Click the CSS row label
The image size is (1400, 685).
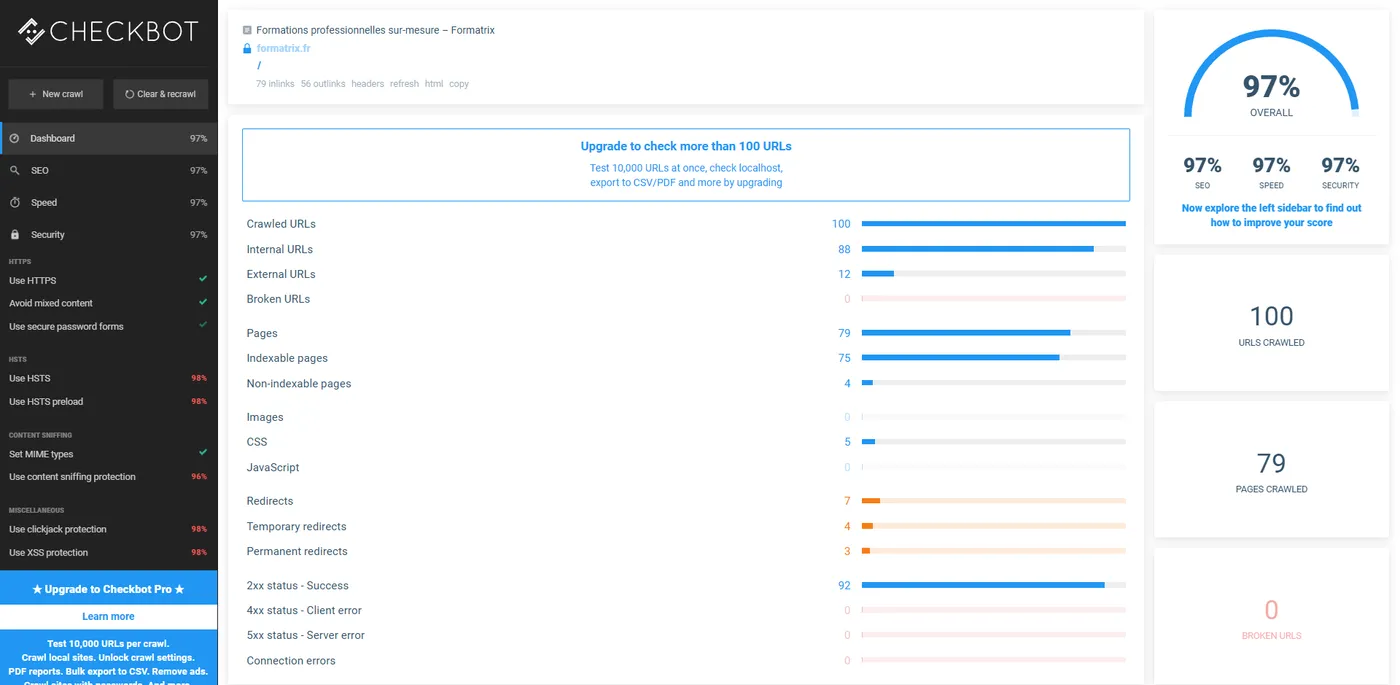click(257, 442)
